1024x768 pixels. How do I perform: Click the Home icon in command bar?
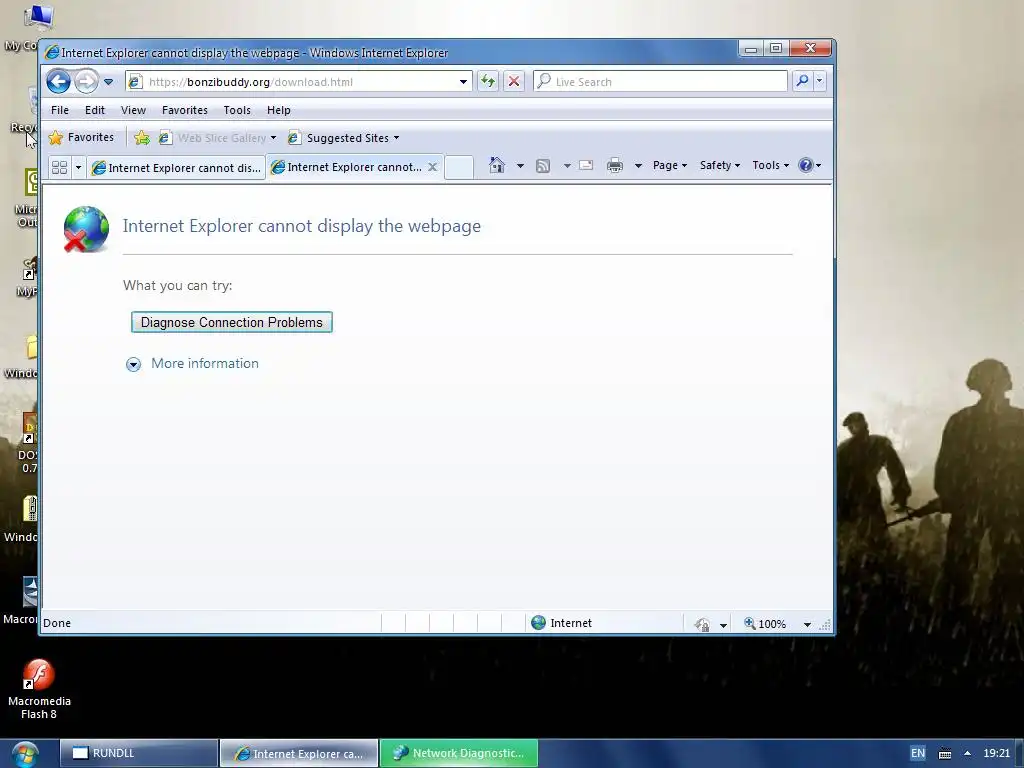click(497, 165)
